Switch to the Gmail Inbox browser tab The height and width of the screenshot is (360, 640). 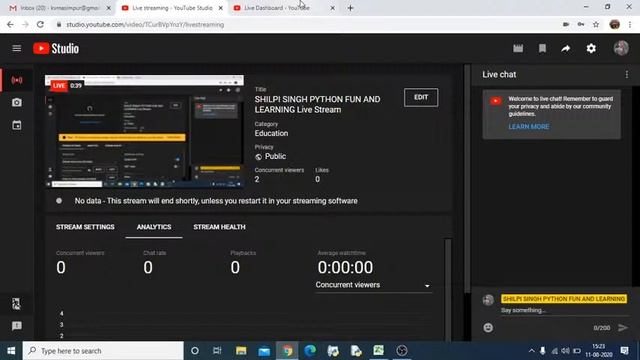(x=60, y=8)
